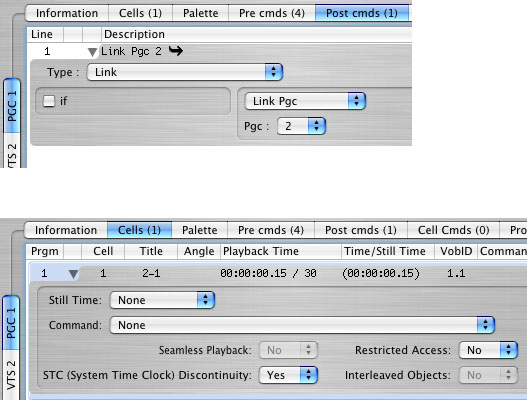
Task: Click the VobID column header
Action: (456, 251)
